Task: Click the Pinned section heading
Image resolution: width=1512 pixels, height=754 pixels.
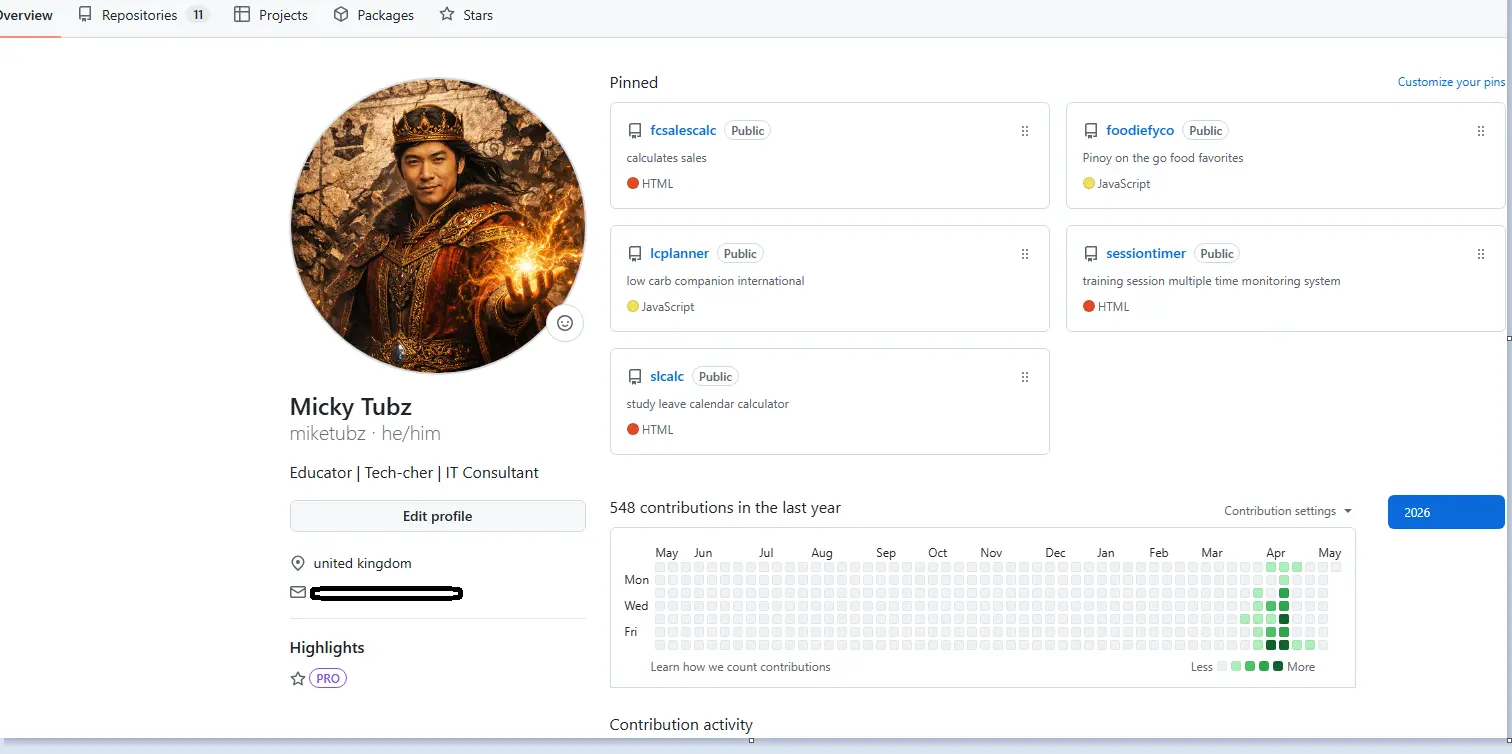Action: click(634, 83)
